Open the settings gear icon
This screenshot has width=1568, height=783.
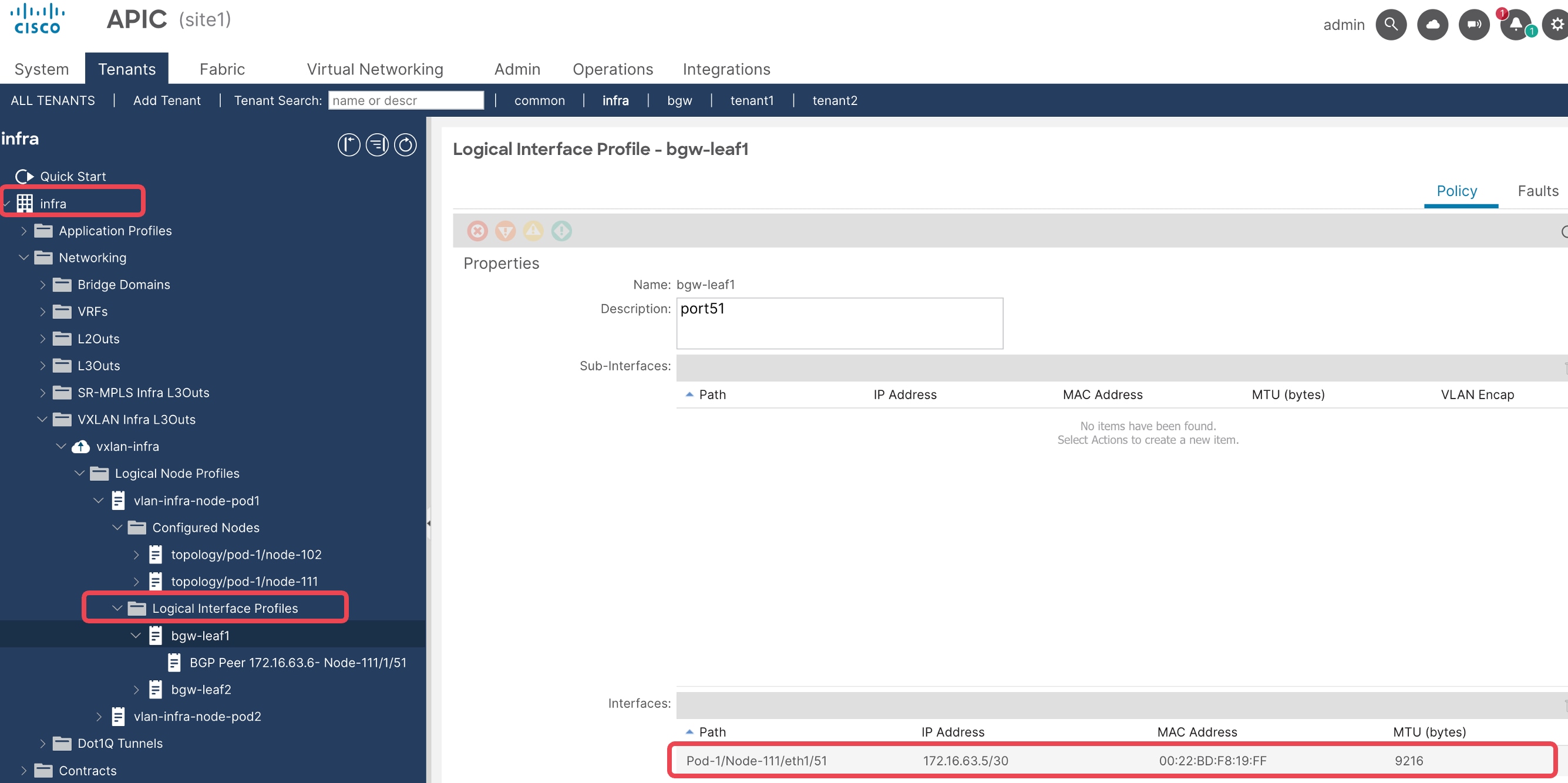pyautogui.click(x=1557, y=24)
